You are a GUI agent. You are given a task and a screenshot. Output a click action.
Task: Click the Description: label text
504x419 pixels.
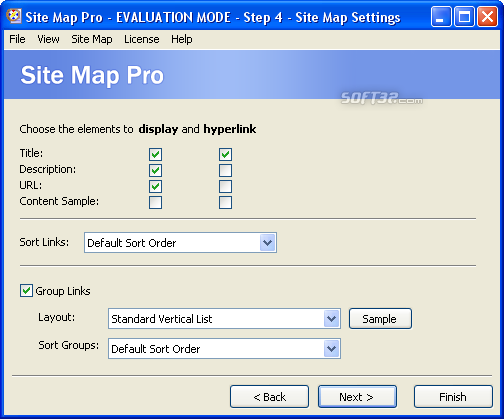[48, 169]
